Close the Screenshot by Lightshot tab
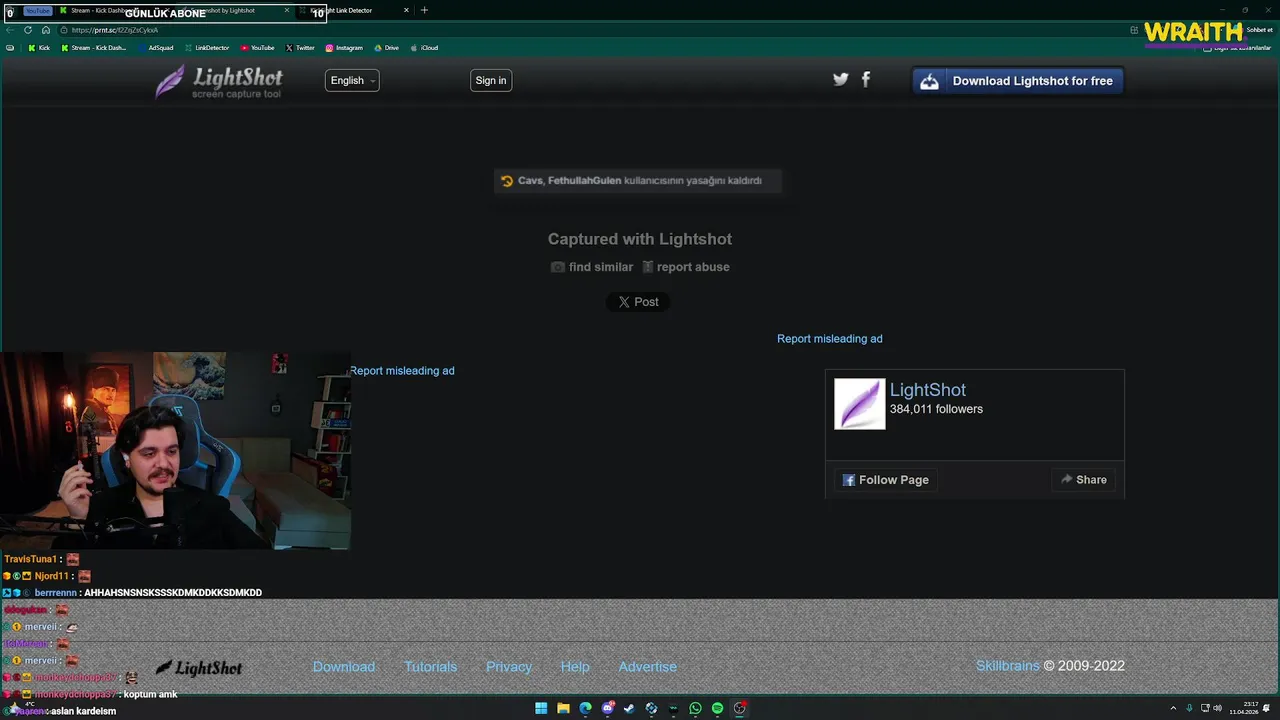This screenshot has height=720, width=1280. [x=287, y=10]
